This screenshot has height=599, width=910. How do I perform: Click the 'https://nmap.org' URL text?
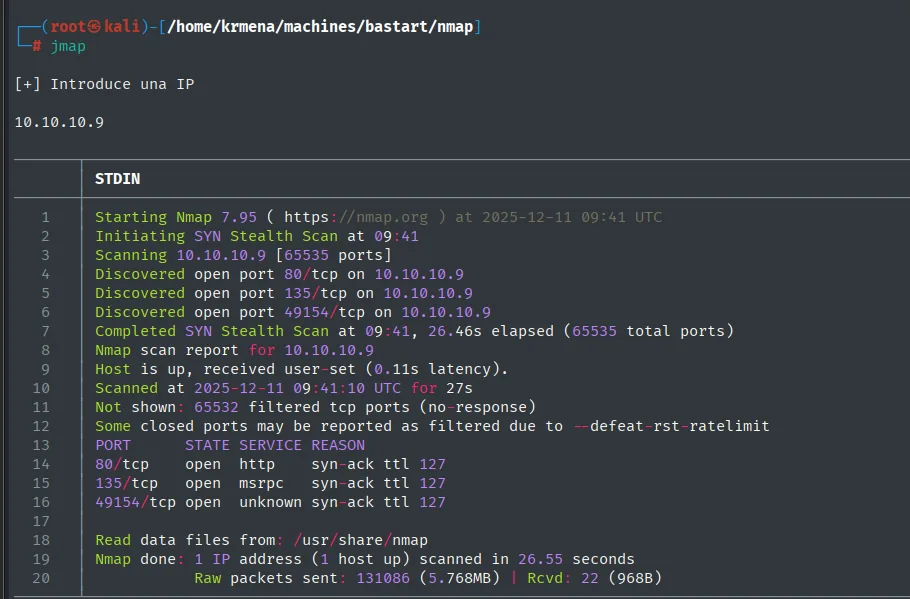point(356,217)
